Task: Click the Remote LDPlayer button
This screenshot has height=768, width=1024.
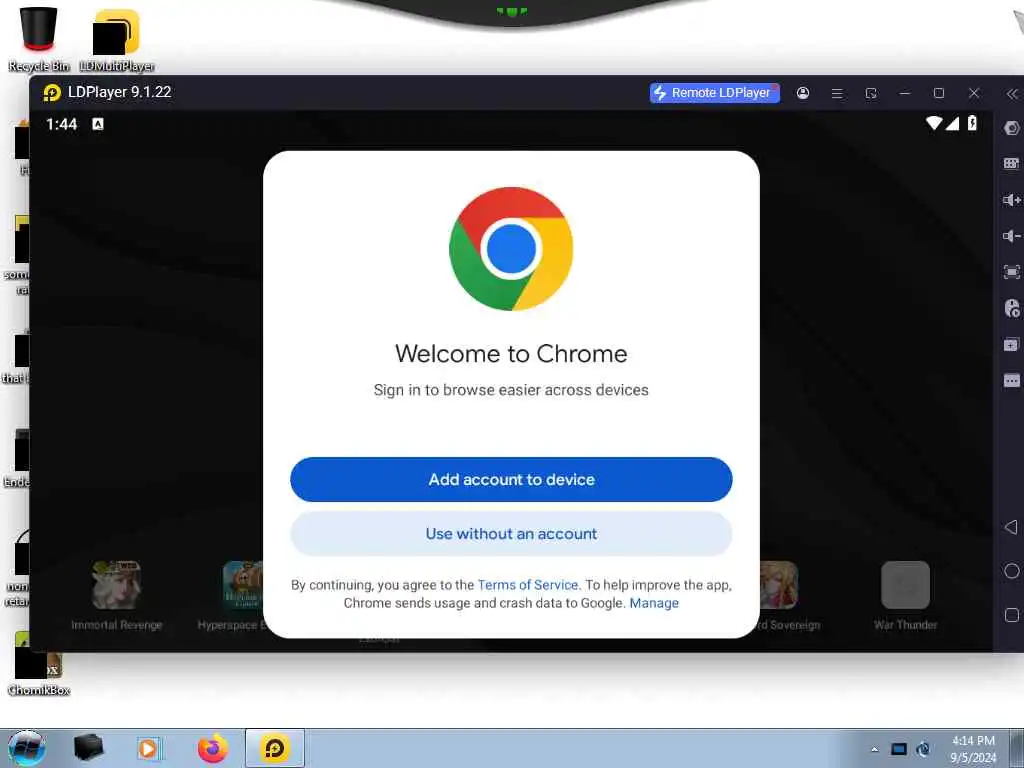Action: (x=714, y=93)
